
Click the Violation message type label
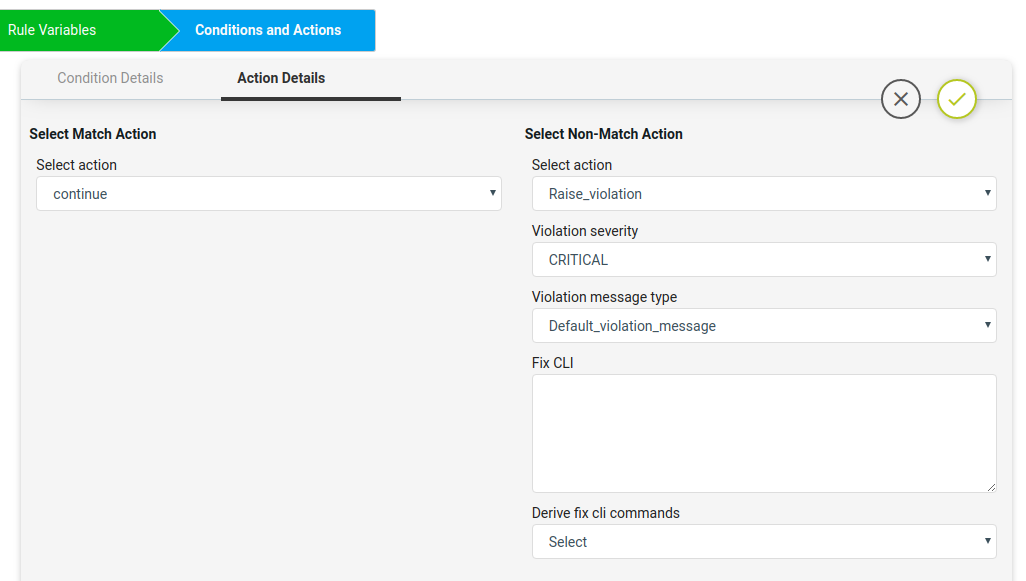click(605, 297)
